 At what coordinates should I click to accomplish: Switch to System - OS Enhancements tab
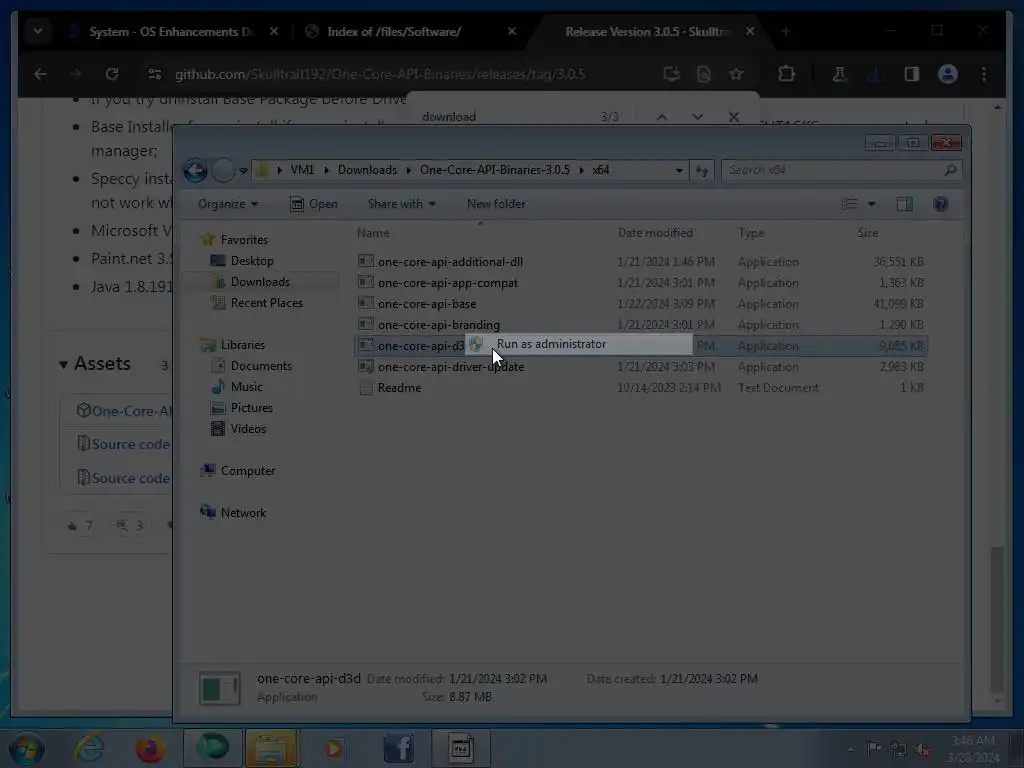click(170, 32)
